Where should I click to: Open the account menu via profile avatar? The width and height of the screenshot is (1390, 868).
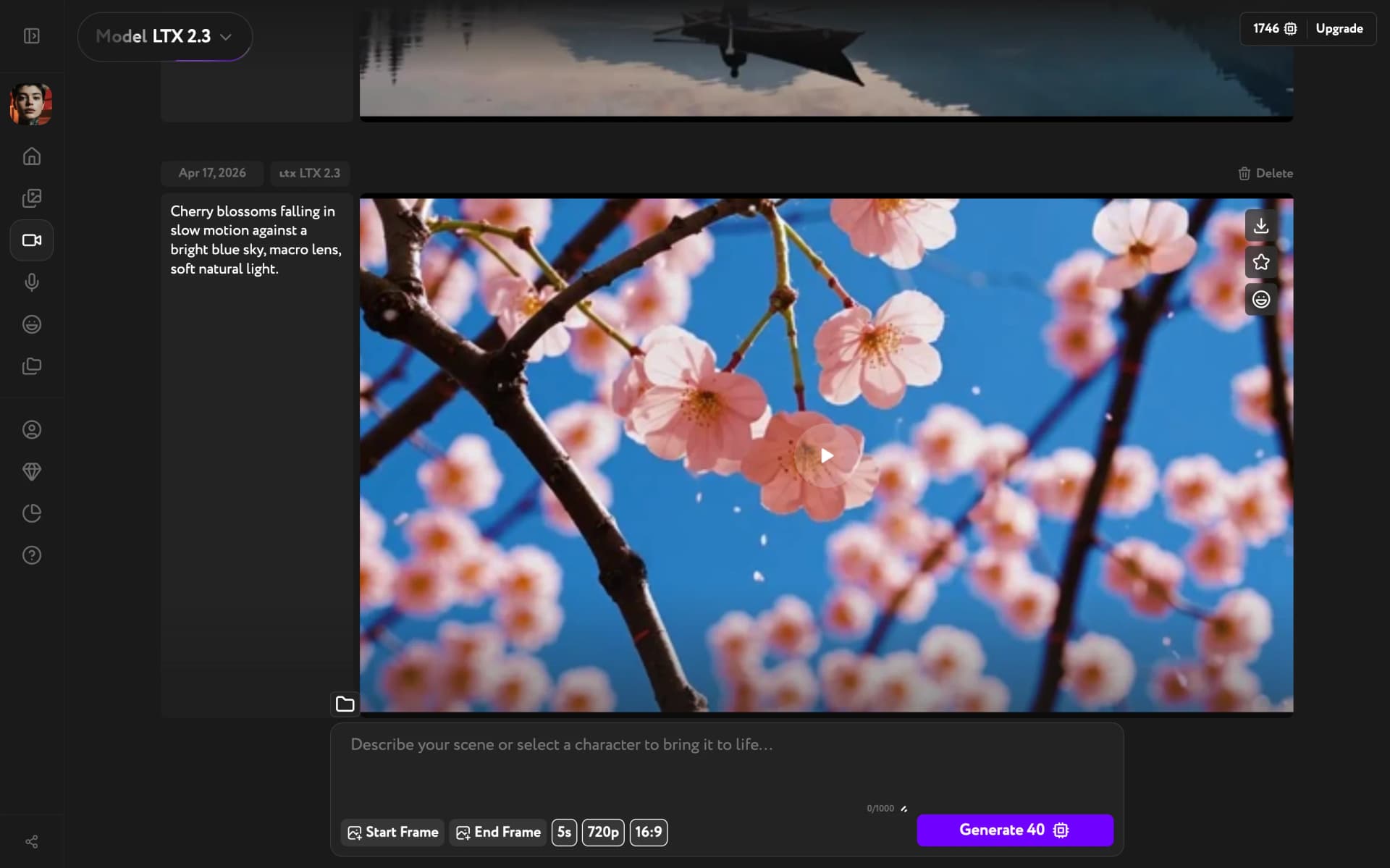[30, 104]
